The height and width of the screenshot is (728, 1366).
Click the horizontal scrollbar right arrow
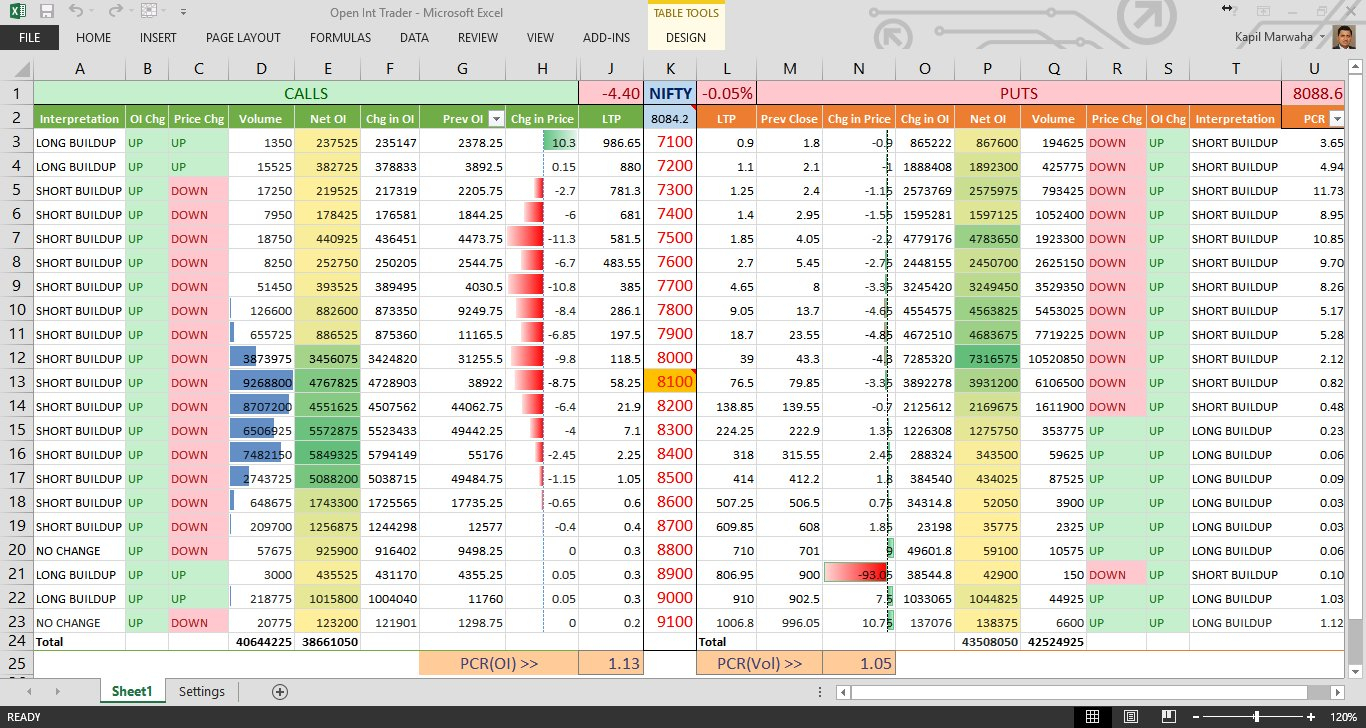pos(1338,692)
